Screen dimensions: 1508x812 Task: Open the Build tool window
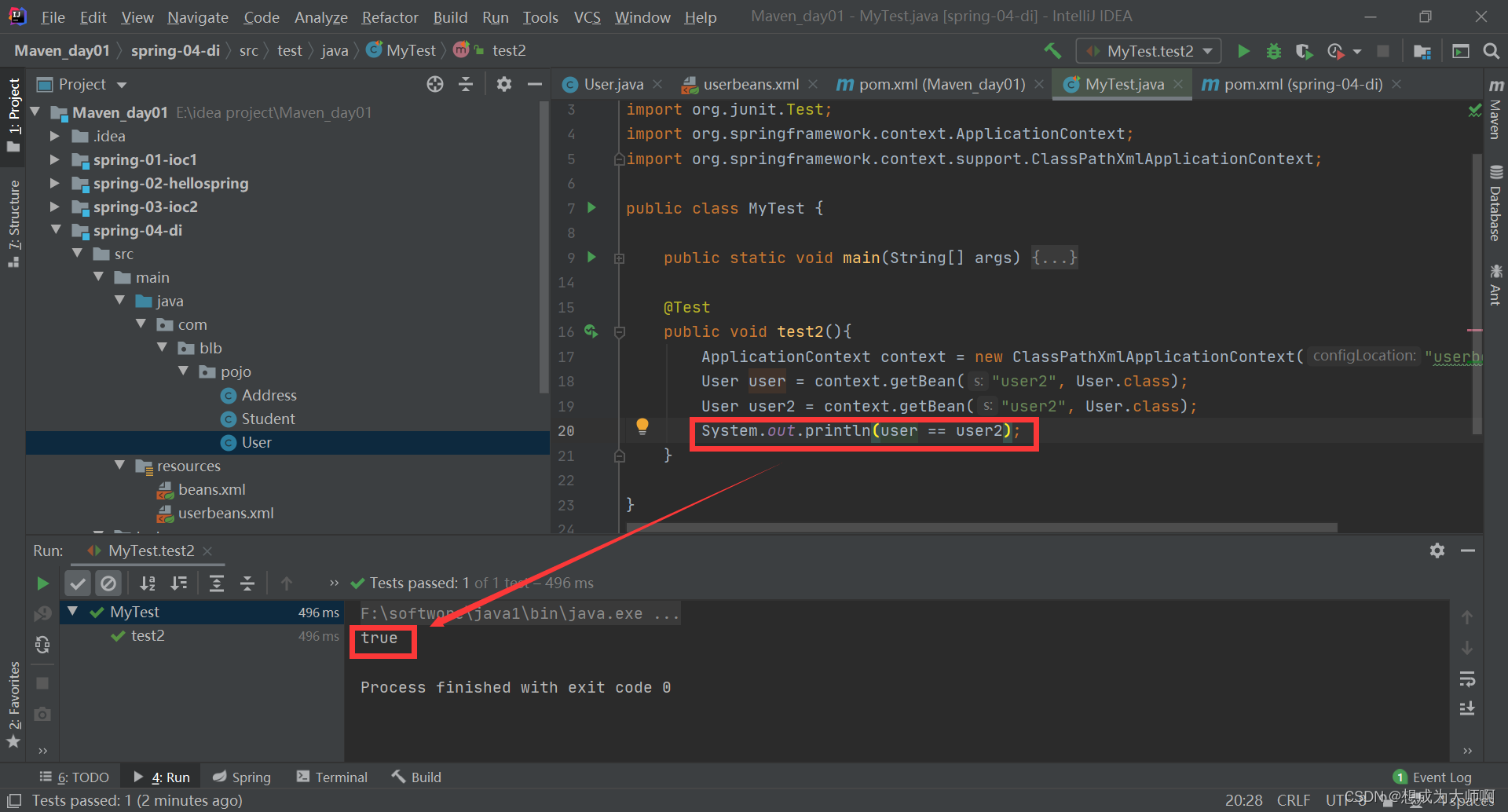[417, 777]
